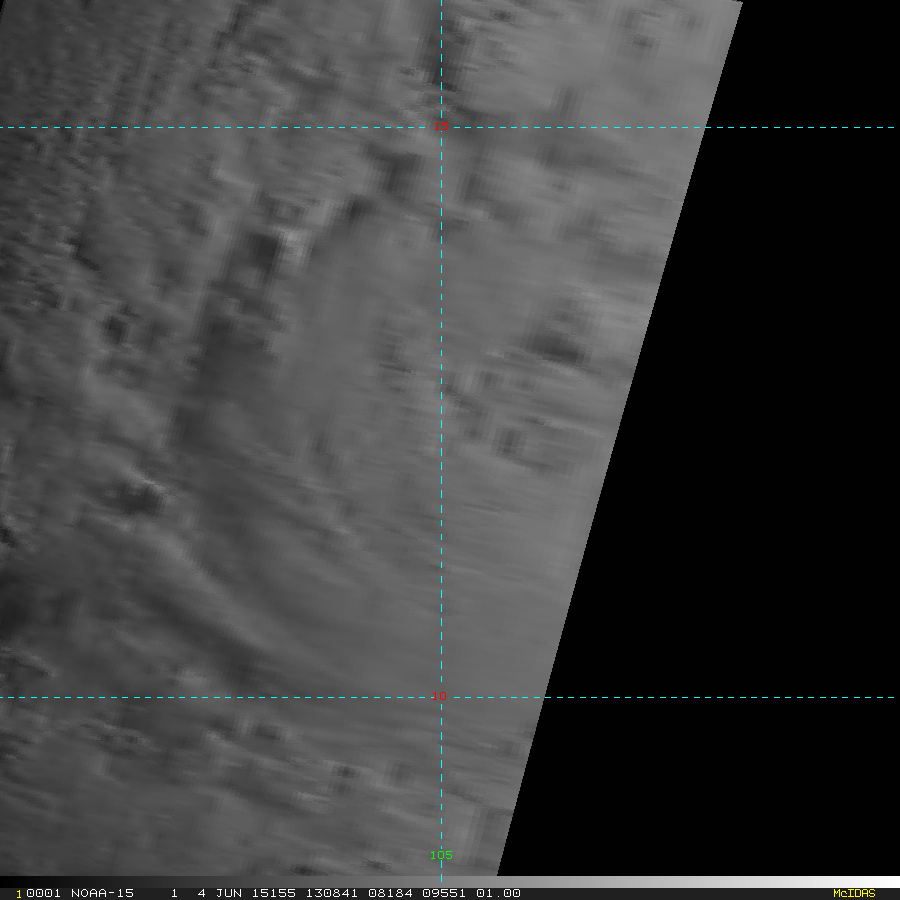This screenshot has height=900, width=900.
Task: Click the band number 1 in status bar
Action: pos(174,893)
